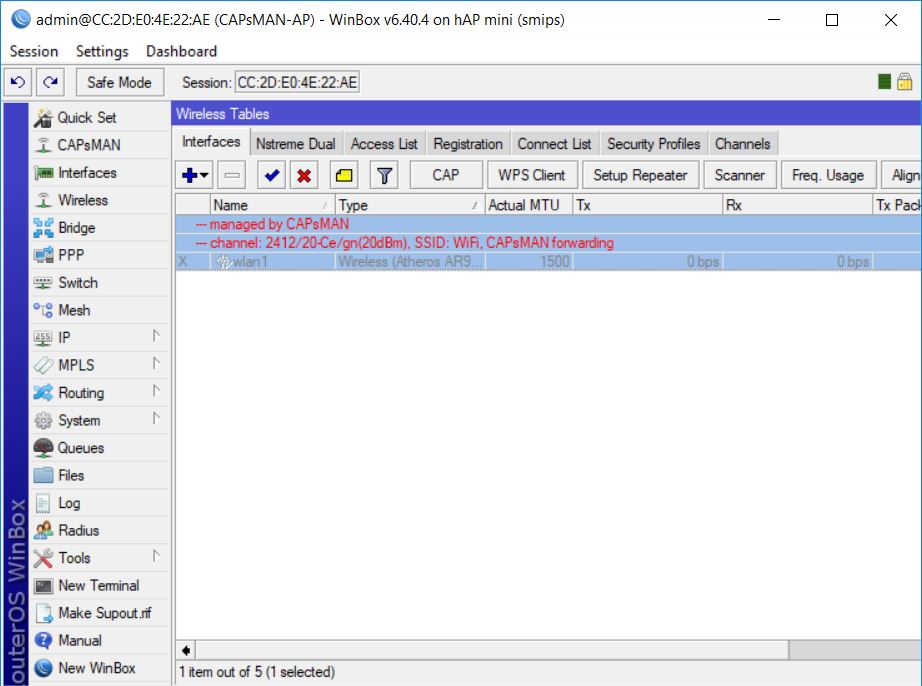Screen dimensions: 922x686
Task: Switch to the Nstreme Dual tab
Action: (x=296, y=144)
